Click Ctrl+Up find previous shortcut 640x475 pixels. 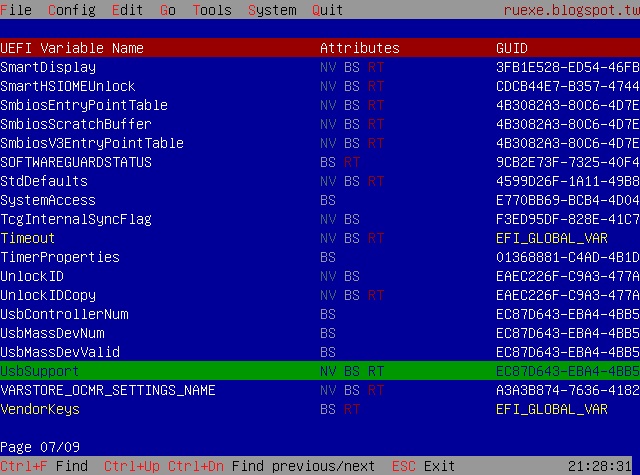point(131,466)
